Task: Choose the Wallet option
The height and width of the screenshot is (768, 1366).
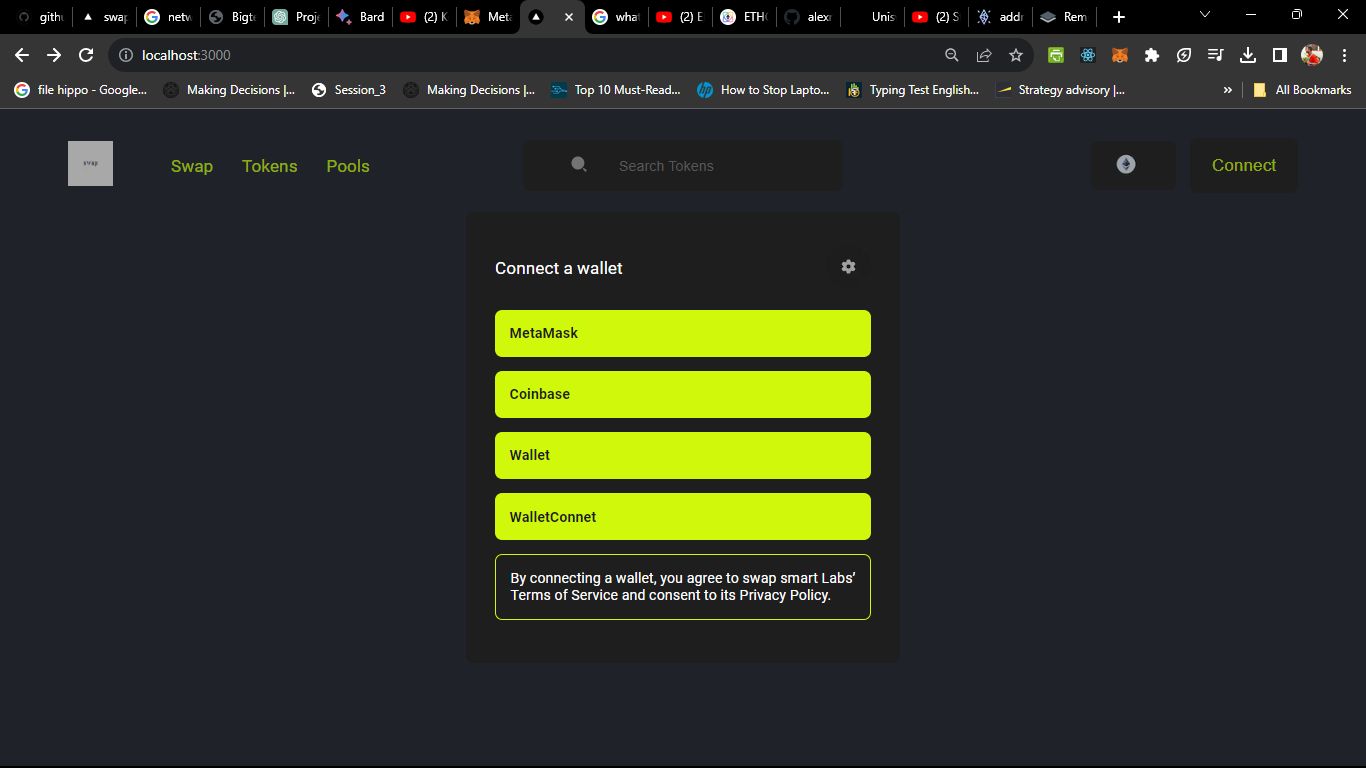Action: [683, 455]
